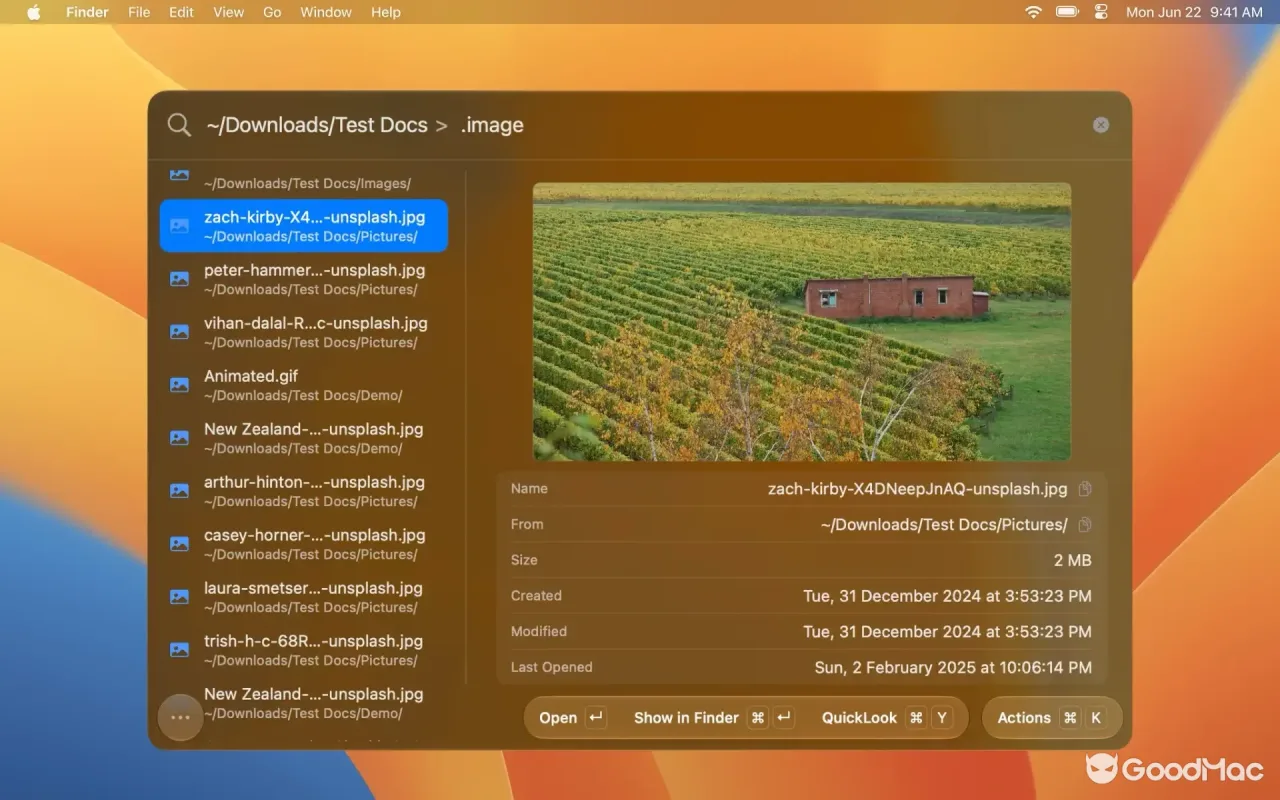Open the File menu
Image resolution: width=1280 pixels, height=800 pixels.
click(x=139, y=12)
